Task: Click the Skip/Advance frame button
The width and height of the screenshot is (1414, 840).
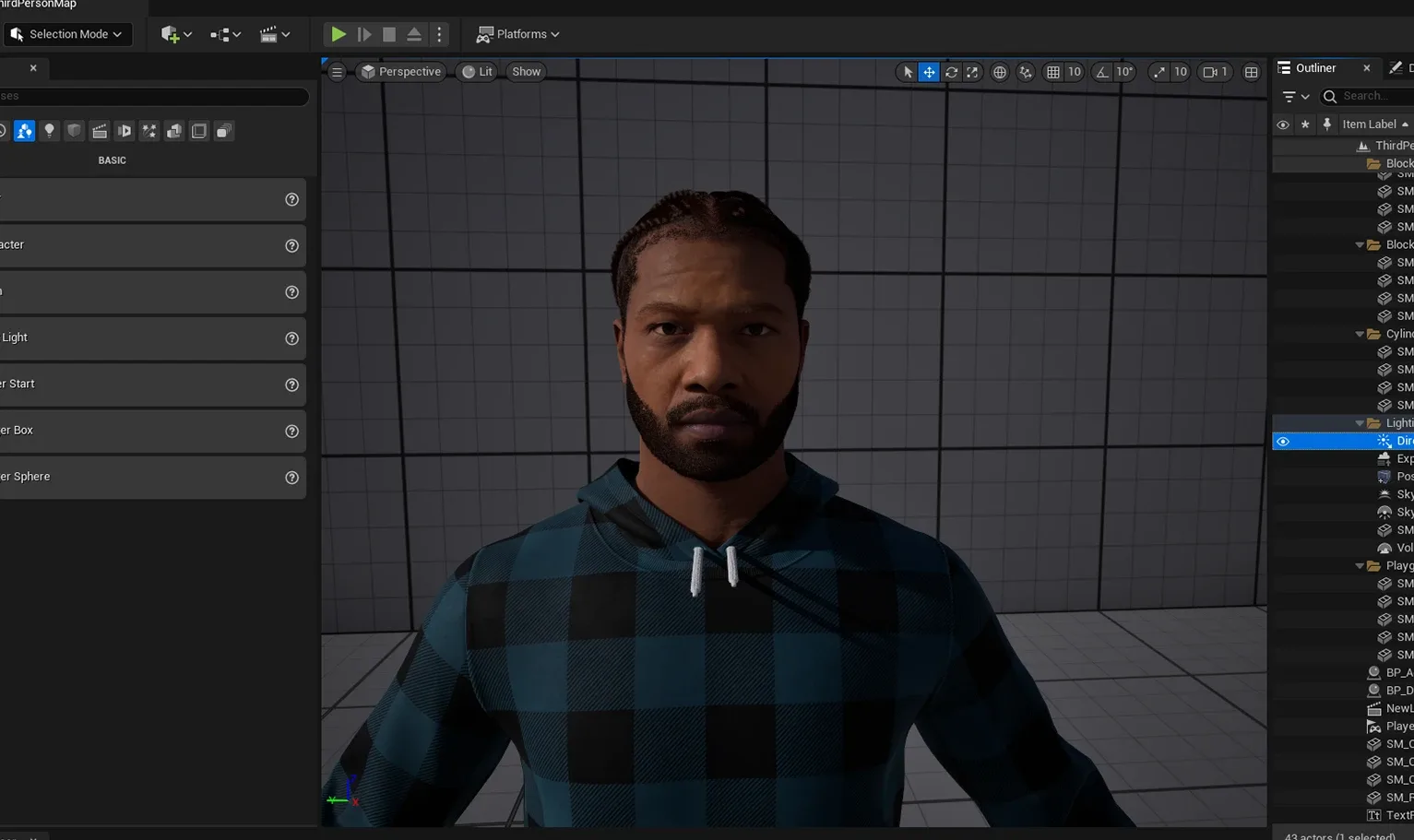Action: 364,34
